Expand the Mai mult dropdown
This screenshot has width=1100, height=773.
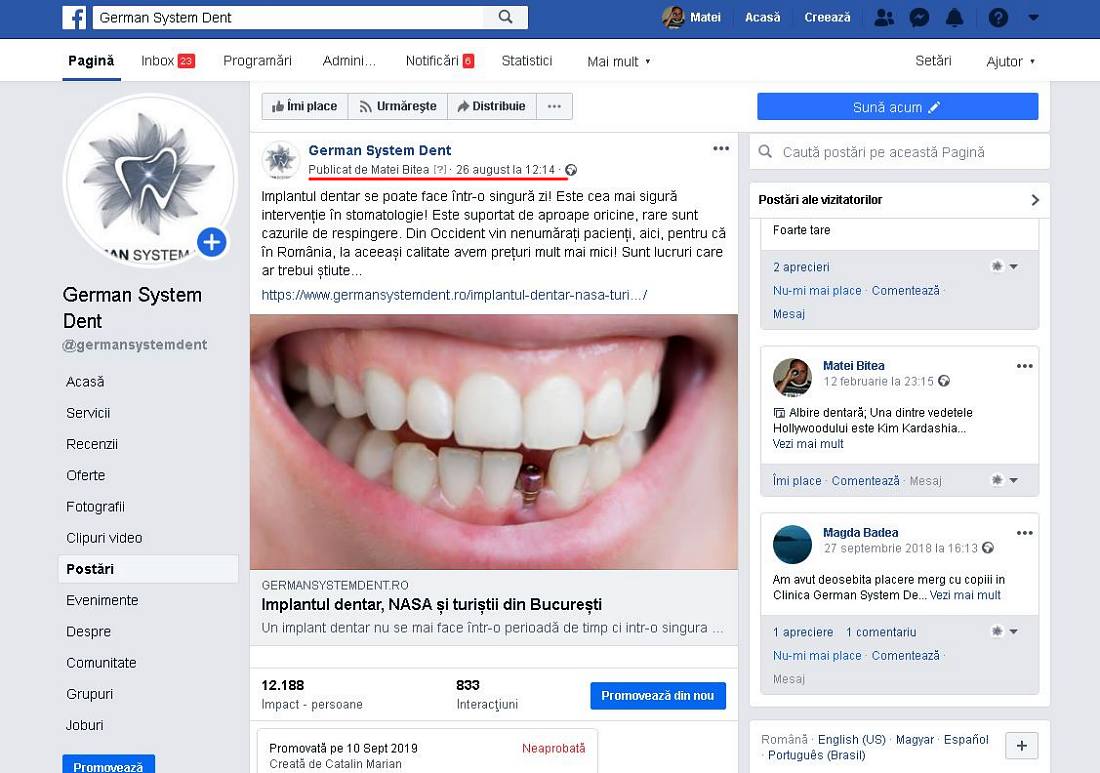coord(619,61)
